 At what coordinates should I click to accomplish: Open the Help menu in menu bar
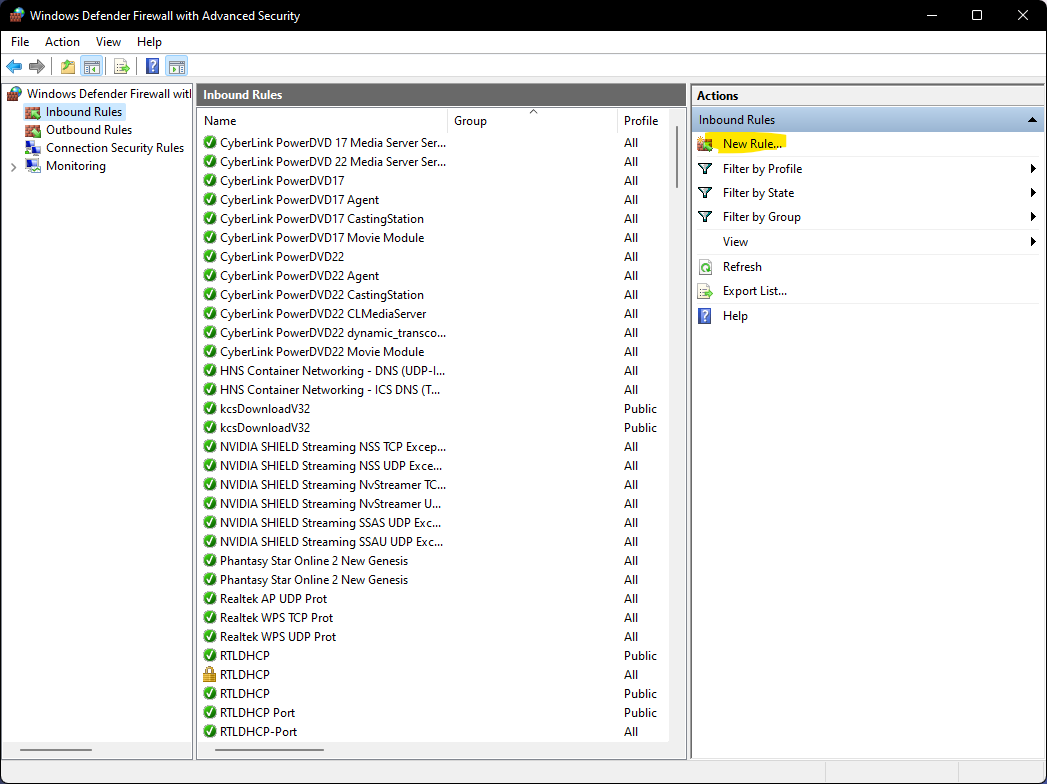tap(149, 42)
